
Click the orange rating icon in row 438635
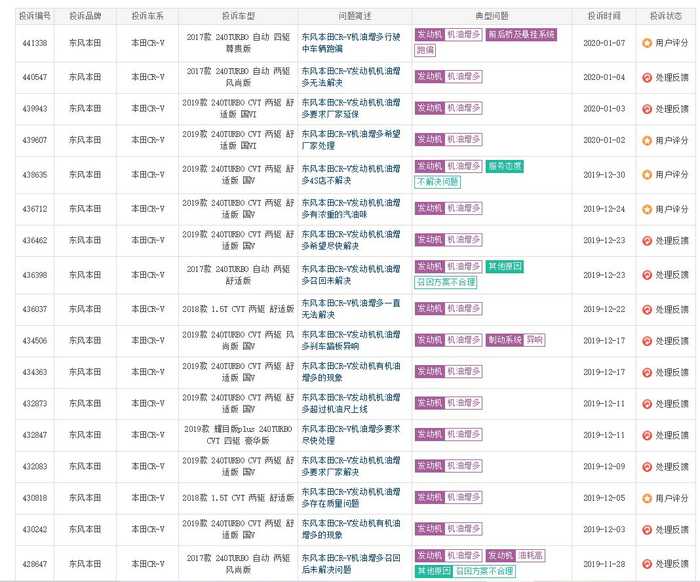pyautogui.click(x=646, y=174)
